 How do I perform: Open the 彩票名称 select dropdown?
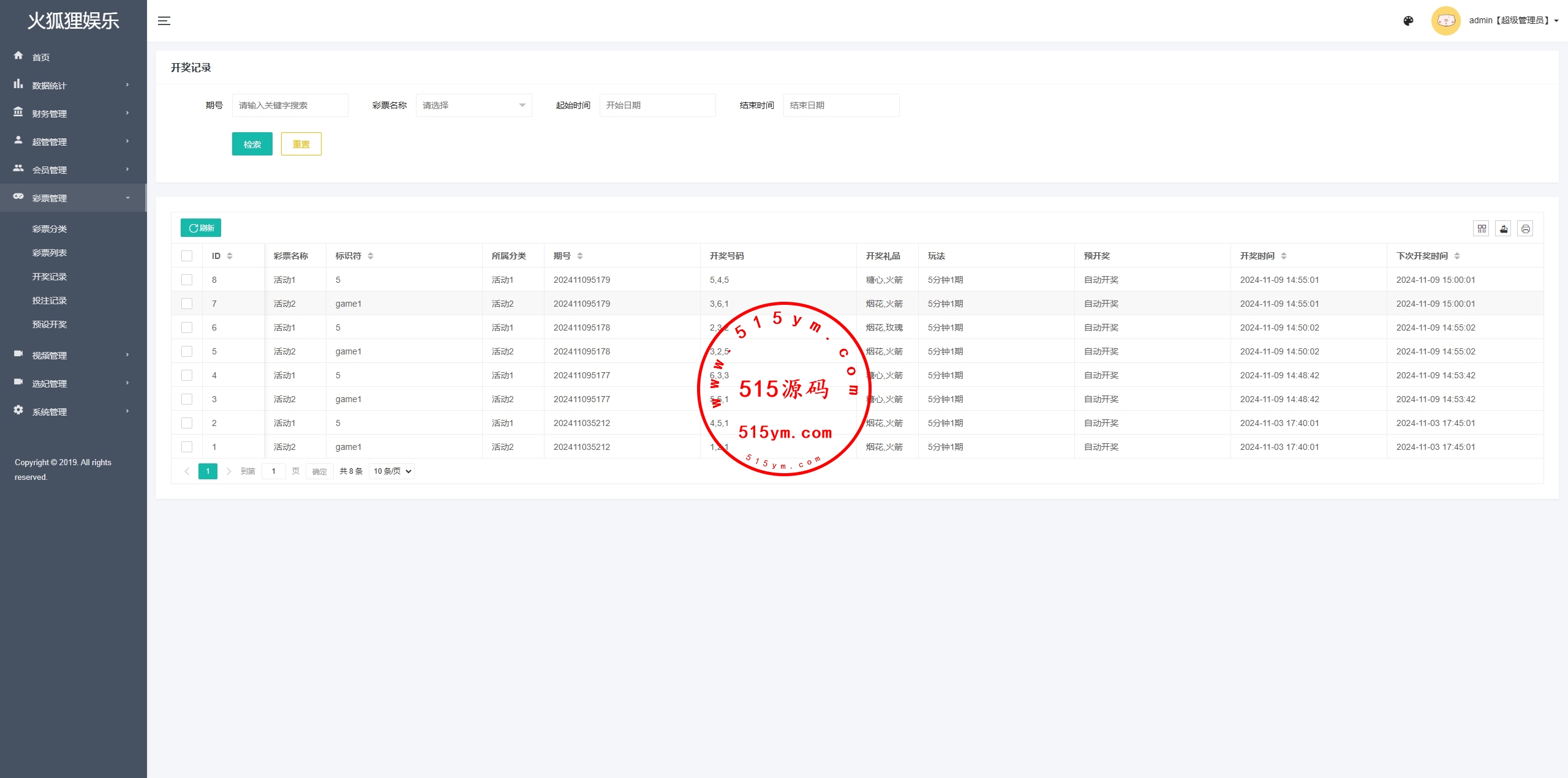pos(473,105)
